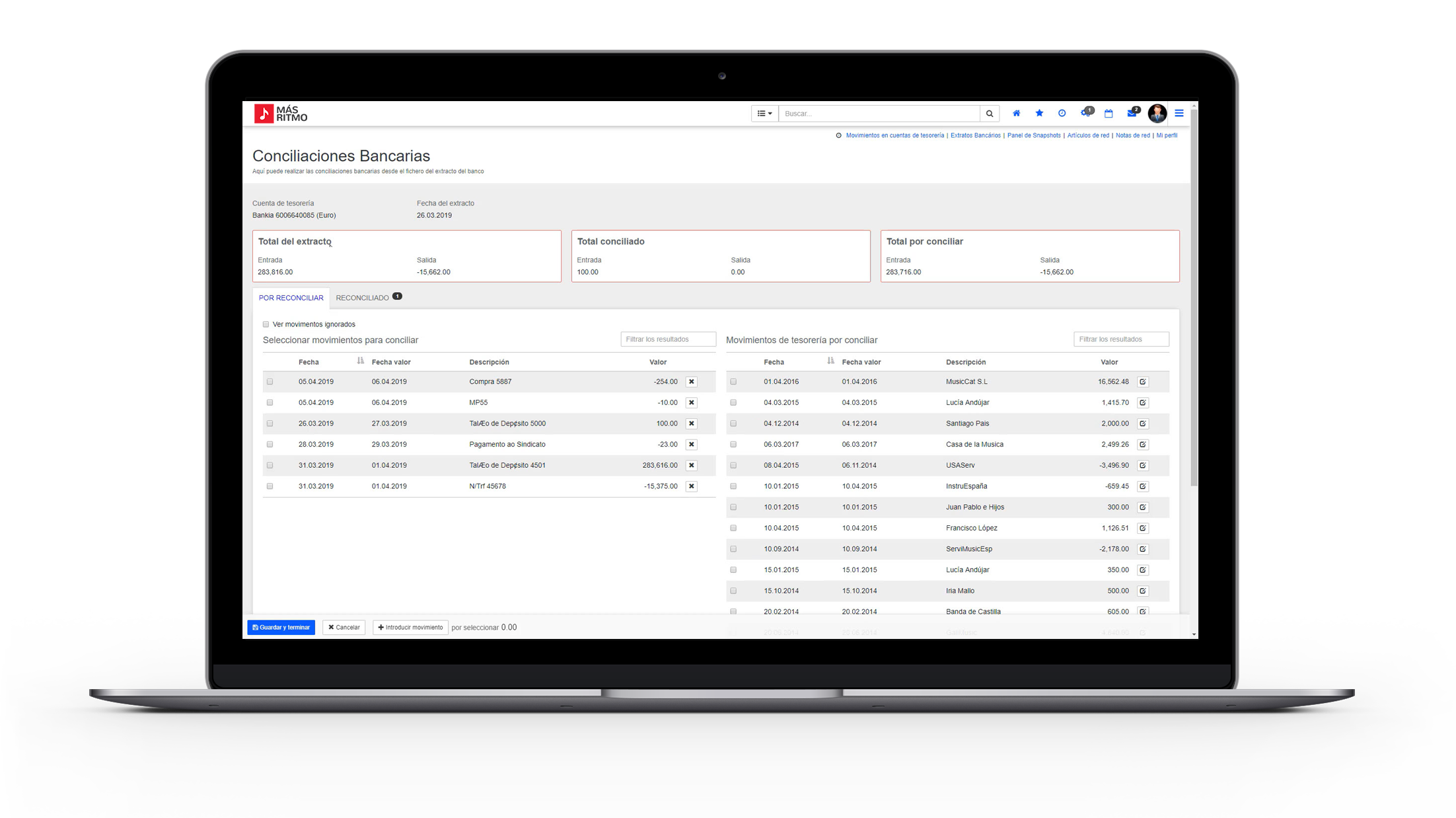Screen dimensions: 1456x818
Task: Select the POR RECONCILIAR tab
Action: (x=291, y=298)
